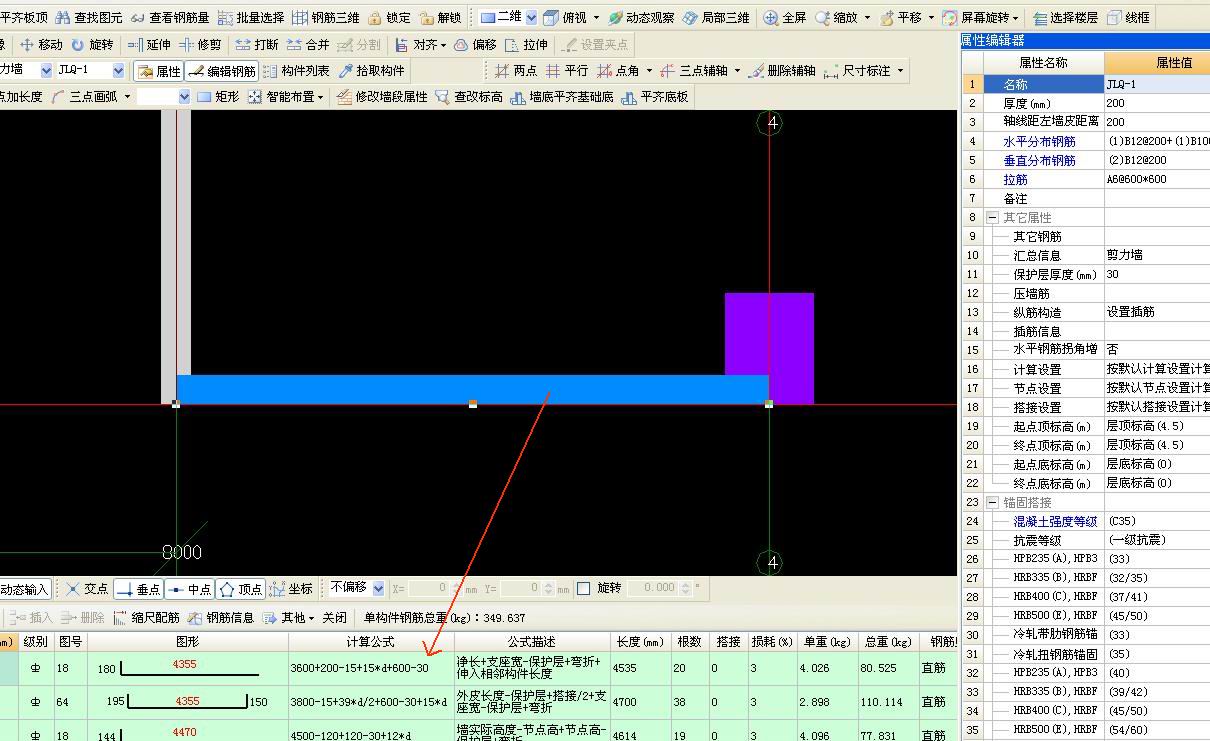Click the 解锁 unlock tool
Viewport: 1210px width, 741px height.
tap(441, 18)
